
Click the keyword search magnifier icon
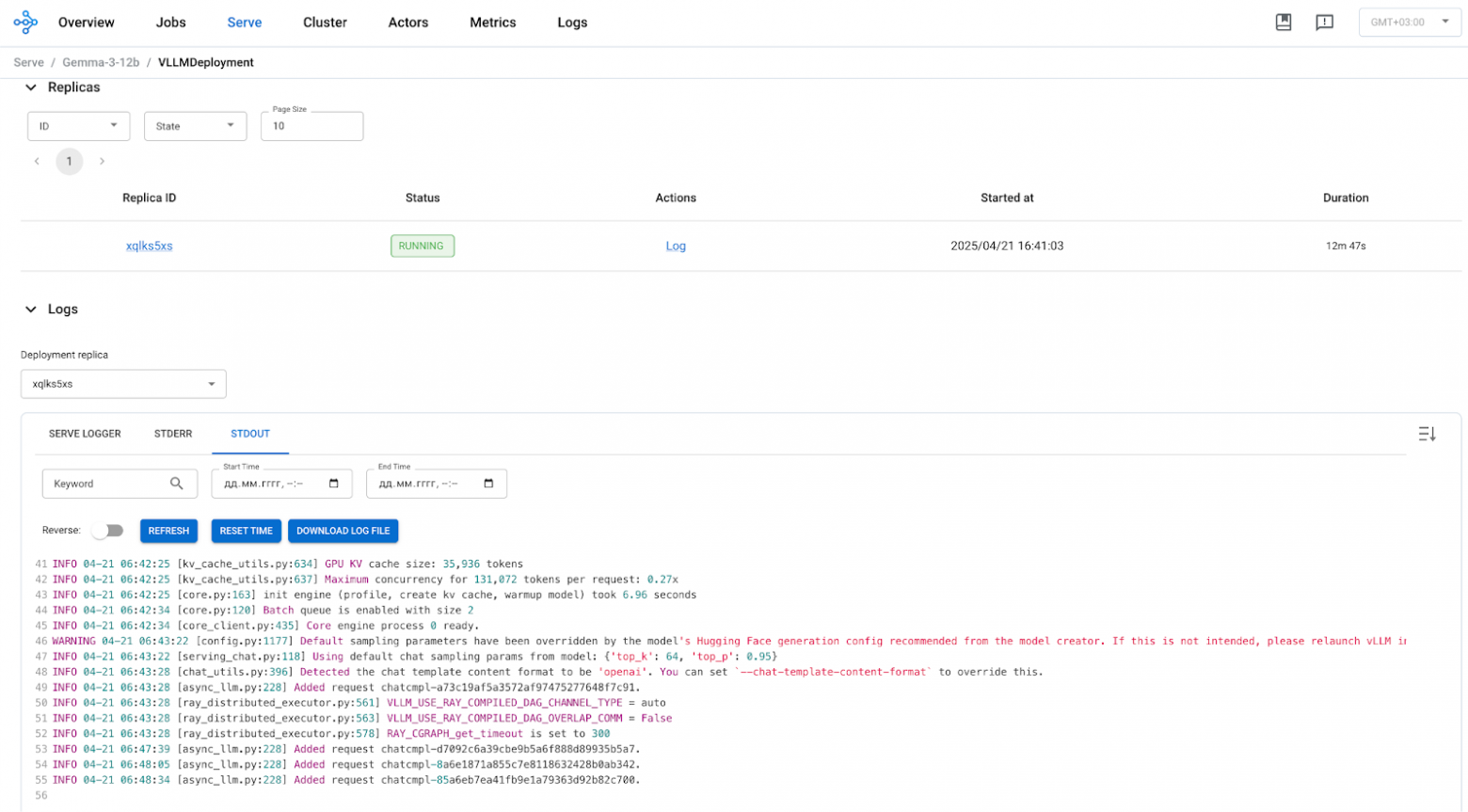[x=176, y=484]
